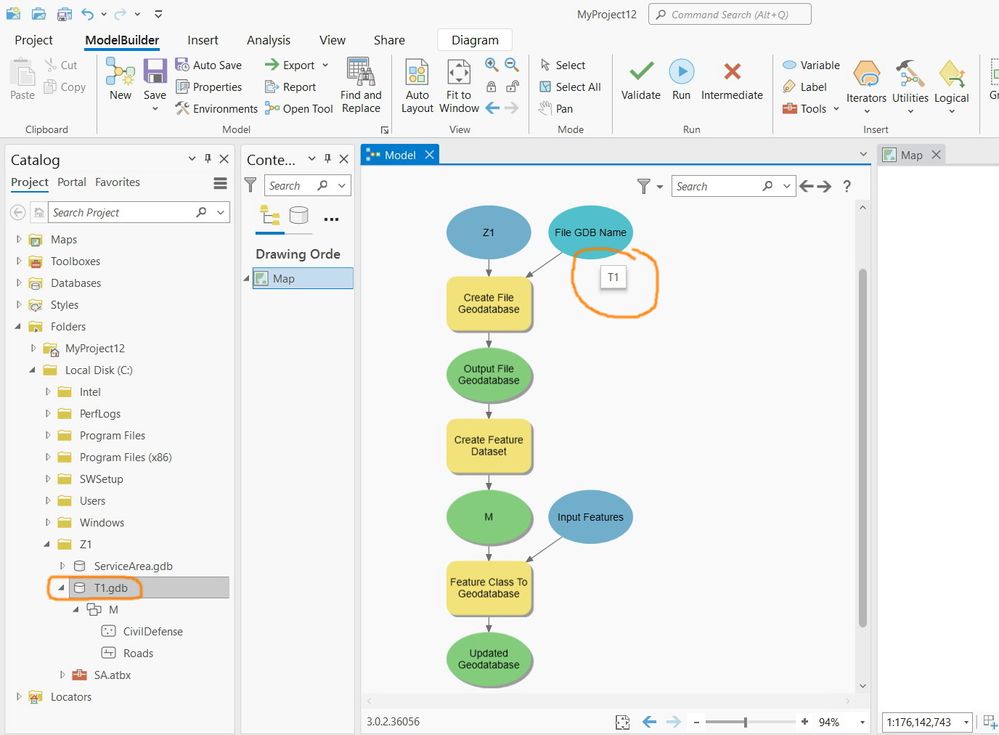Click the Report button
Viewport: 999px width, 735px height.
291,87
